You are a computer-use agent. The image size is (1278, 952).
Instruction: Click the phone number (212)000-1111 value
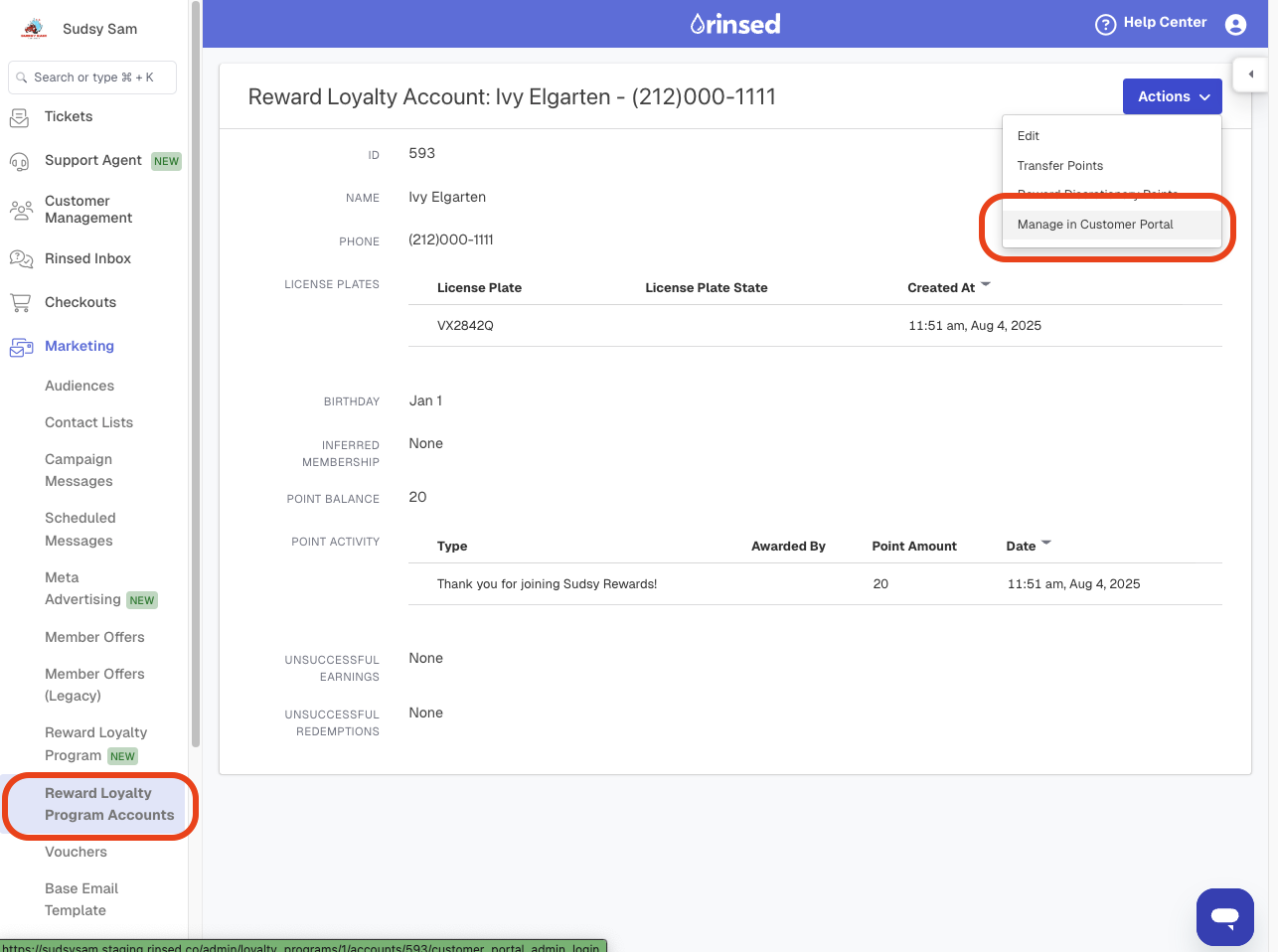tap(451, 239)
